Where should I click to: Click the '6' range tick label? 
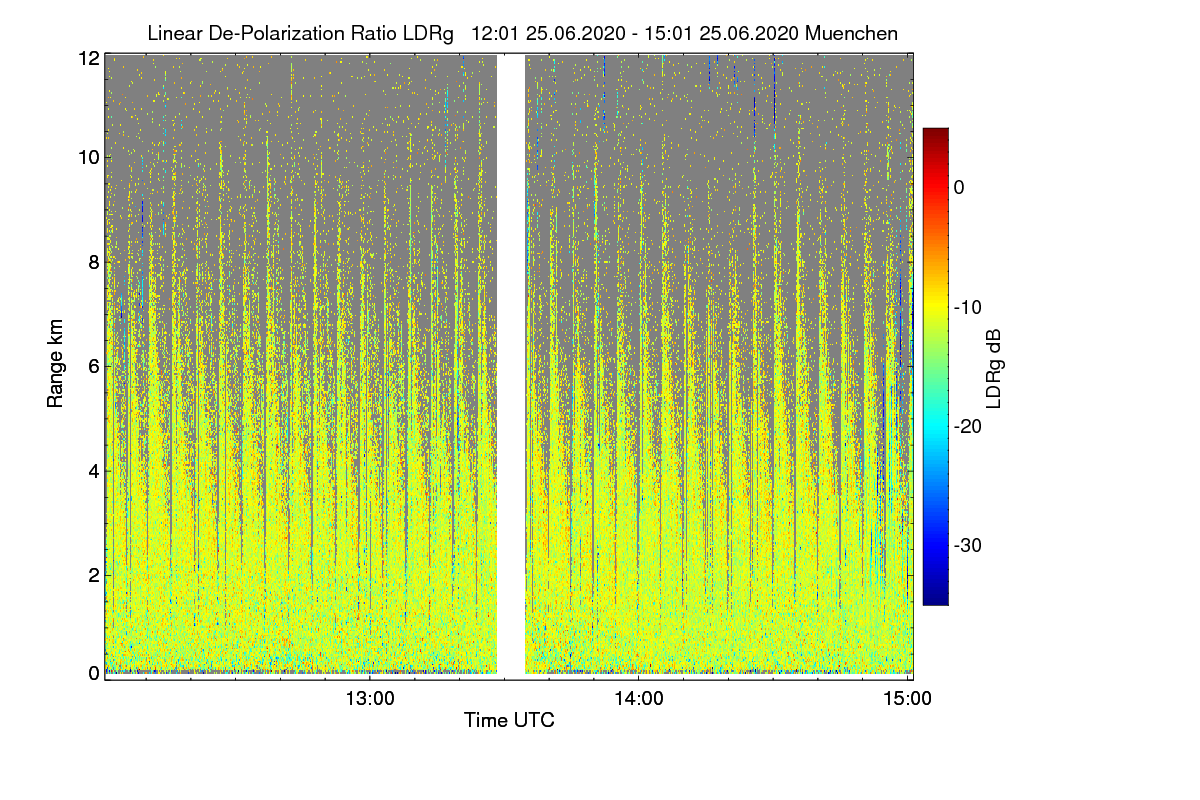pyautogui.click(x=93, y=366)
